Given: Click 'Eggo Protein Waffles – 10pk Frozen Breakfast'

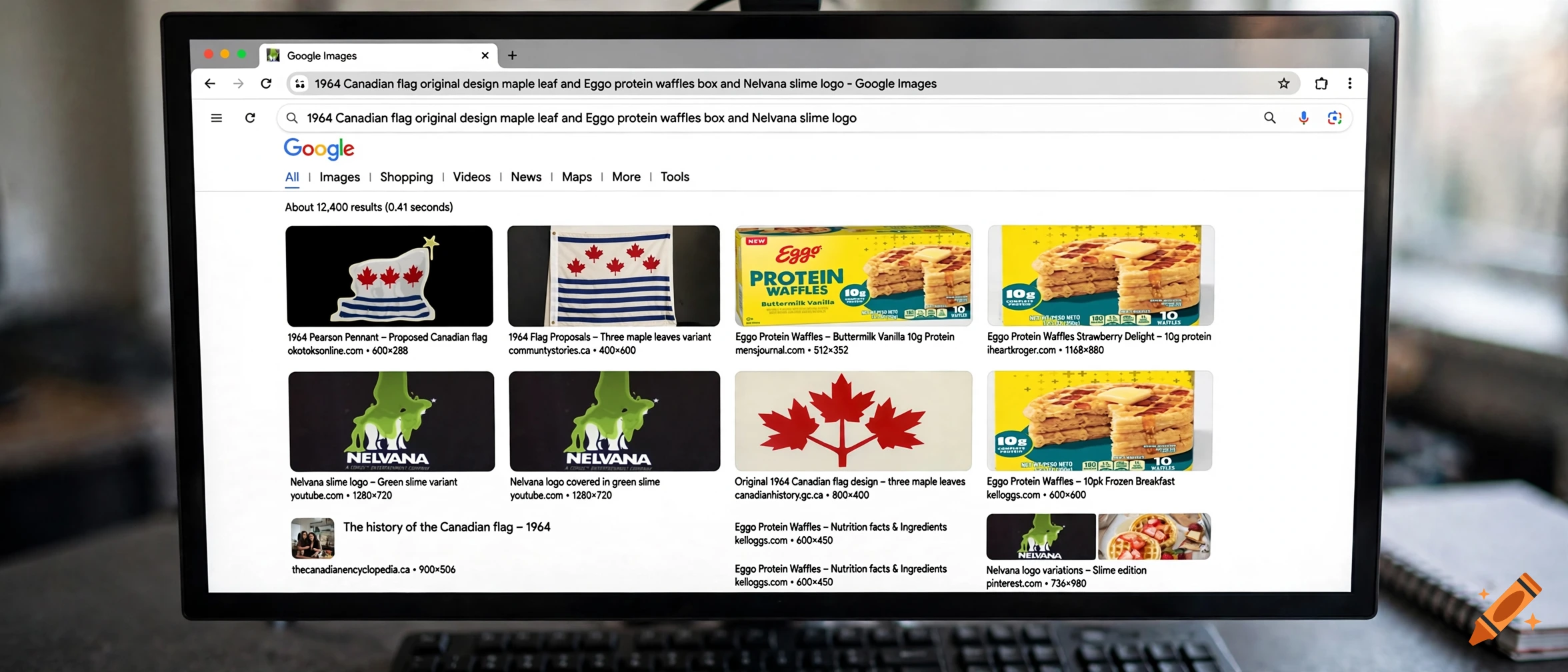Looking at the screenshot, I should pos(1081,481).
